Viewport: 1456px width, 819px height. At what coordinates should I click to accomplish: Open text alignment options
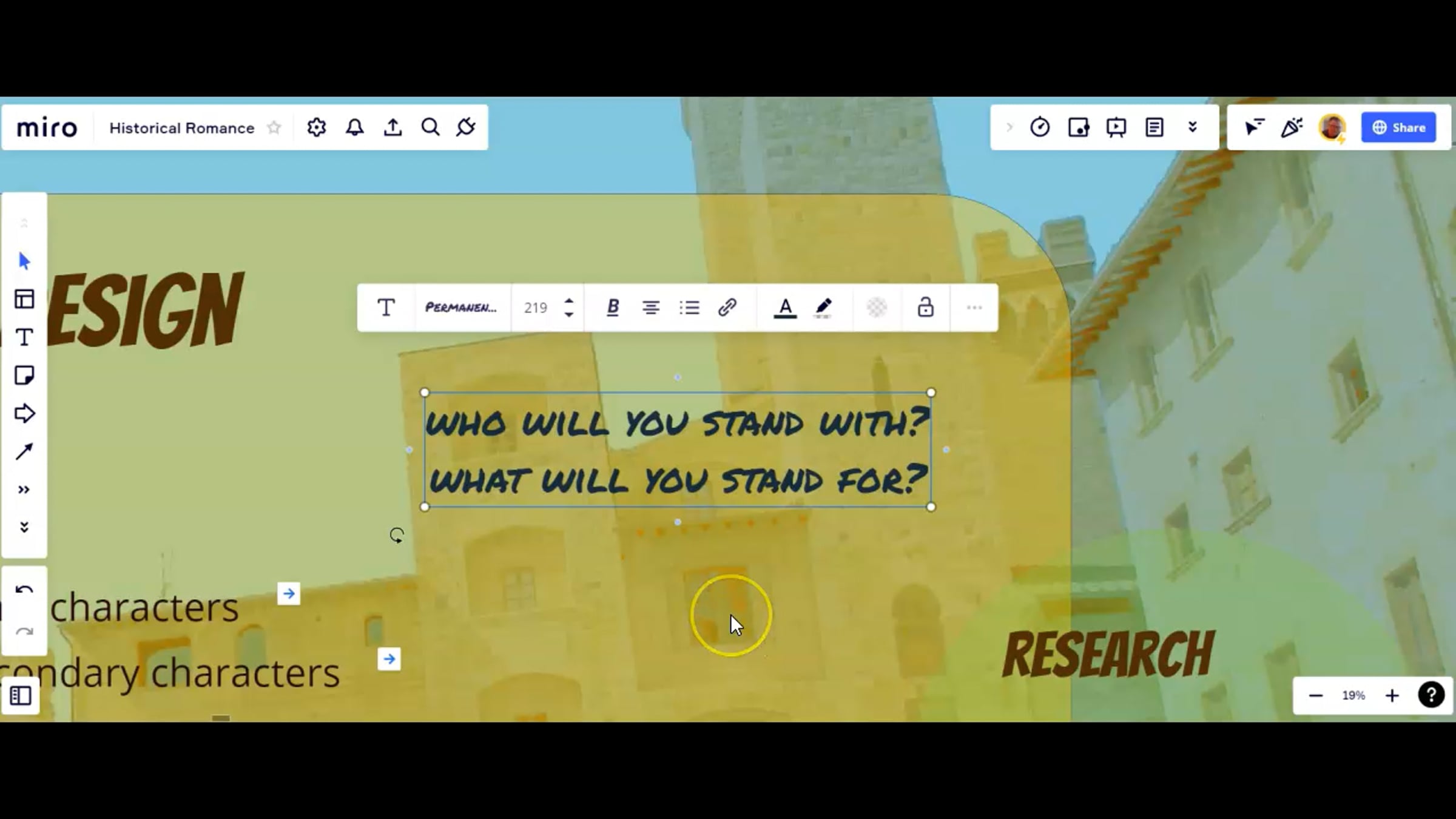(651, 308)
